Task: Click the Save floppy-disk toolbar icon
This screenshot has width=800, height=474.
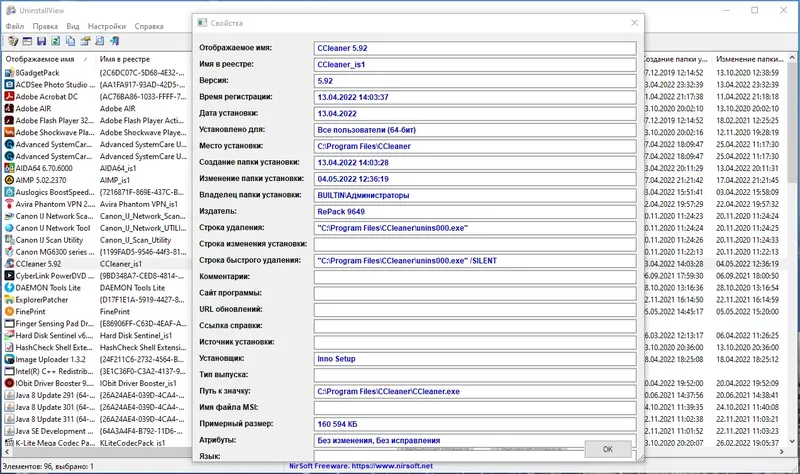Action: tap(41, 41)
